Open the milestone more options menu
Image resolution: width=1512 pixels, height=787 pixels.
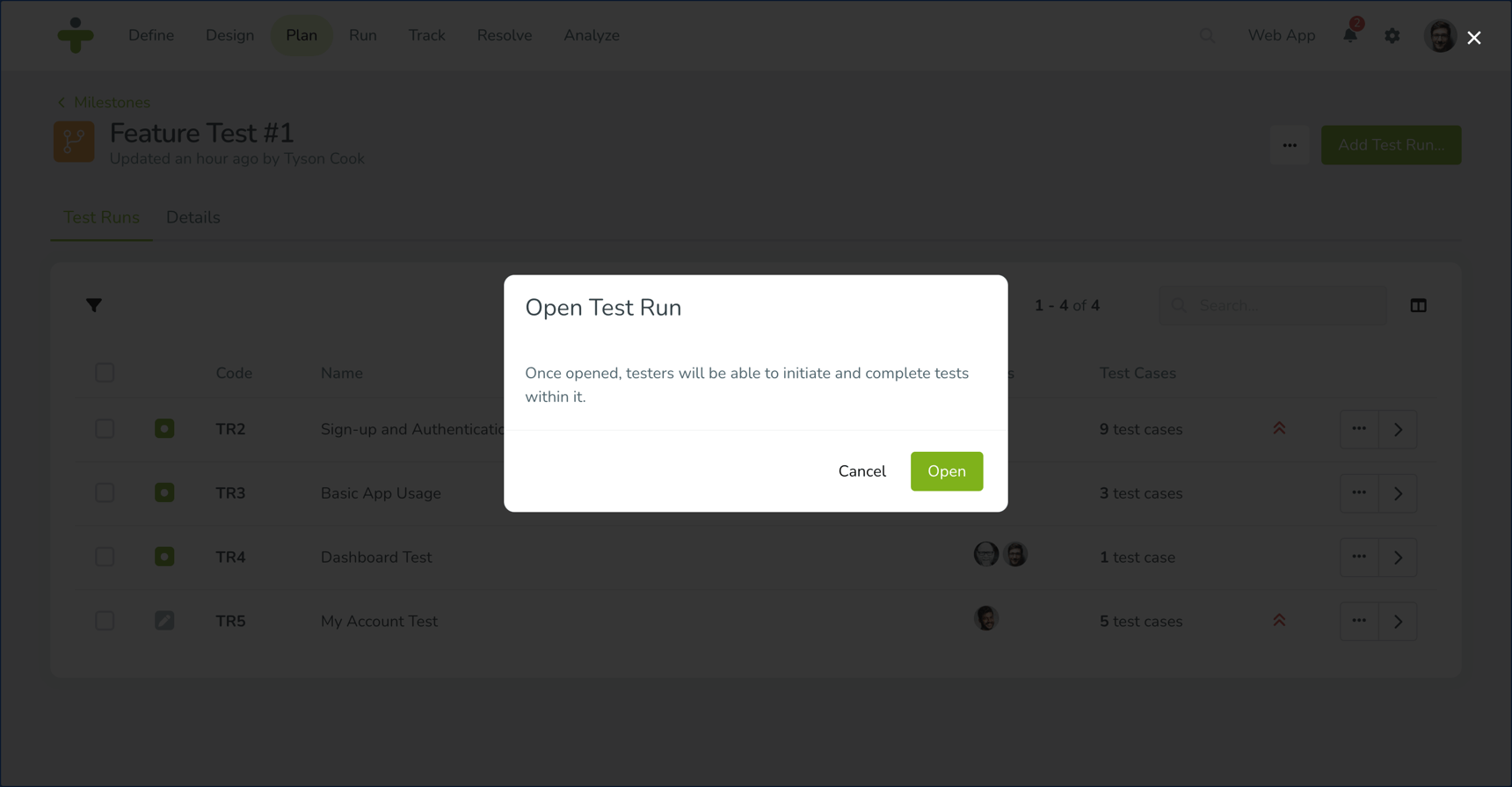tap(1289, 145)
